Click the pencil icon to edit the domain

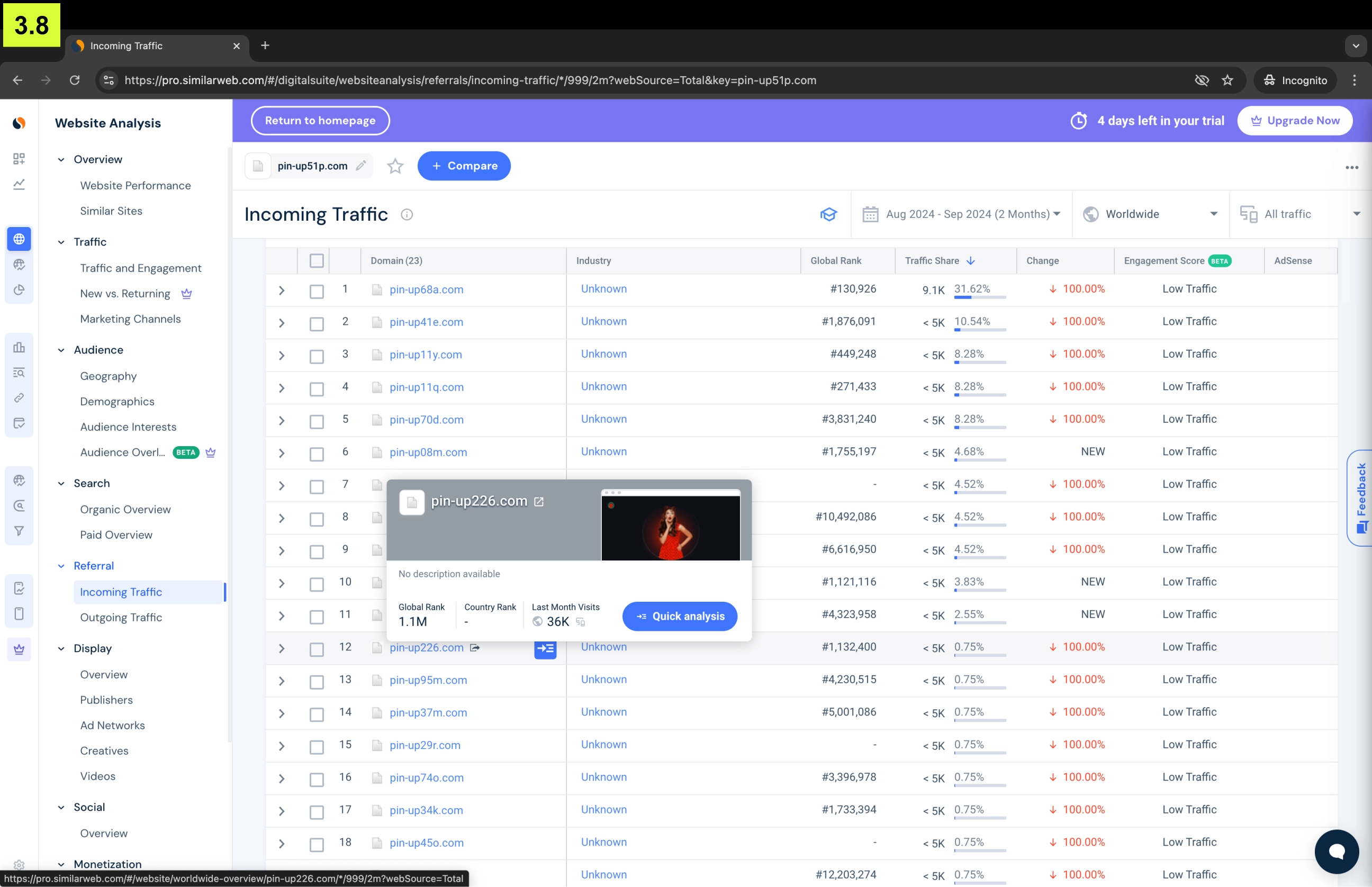[361, 166]
